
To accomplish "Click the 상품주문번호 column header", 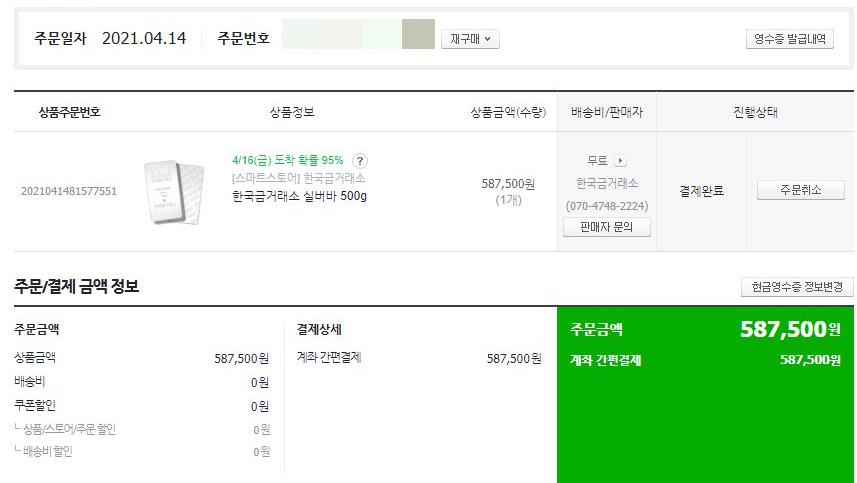I will (69, 112).
